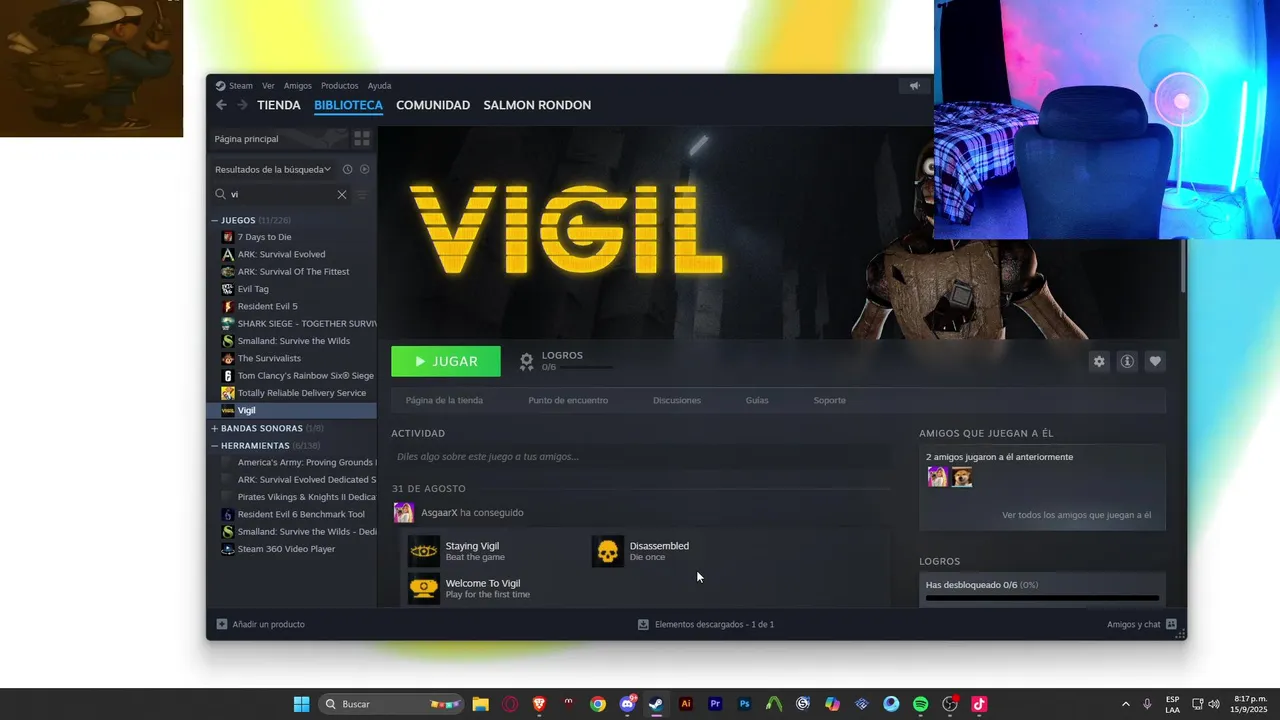Open the Resultados de la búsqueda dropdown
Image resolution: width=1280 pixels, height=720 pixels.
(273, 170)
